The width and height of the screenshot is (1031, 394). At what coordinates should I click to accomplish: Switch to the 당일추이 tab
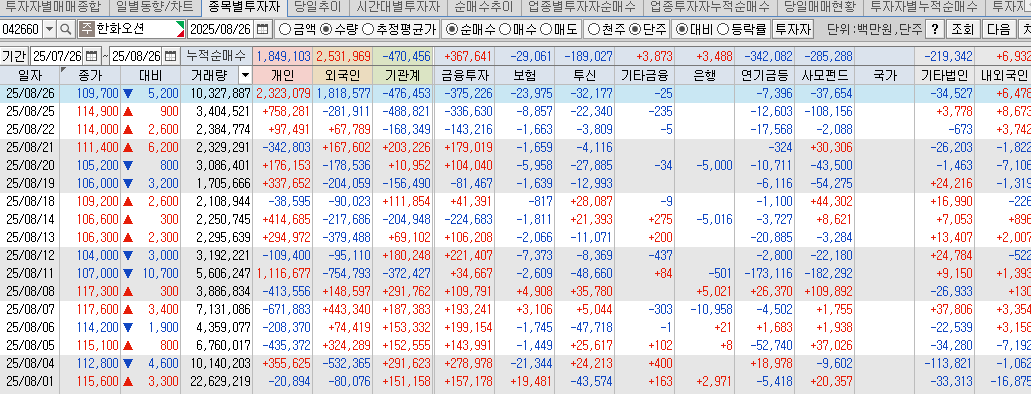[318, 8]
